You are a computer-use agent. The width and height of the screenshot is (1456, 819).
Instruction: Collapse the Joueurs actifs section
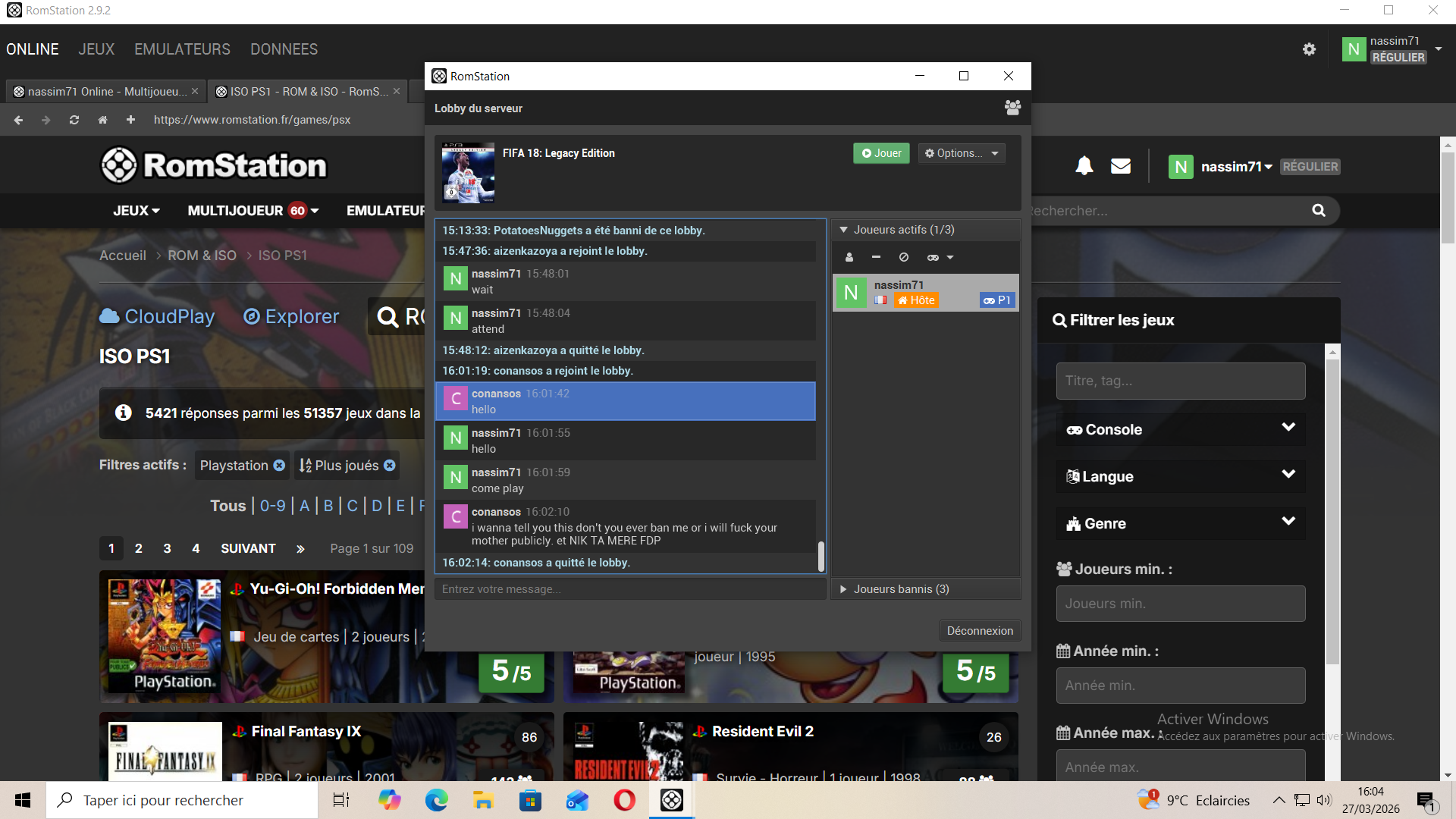[x=843, y=230]
